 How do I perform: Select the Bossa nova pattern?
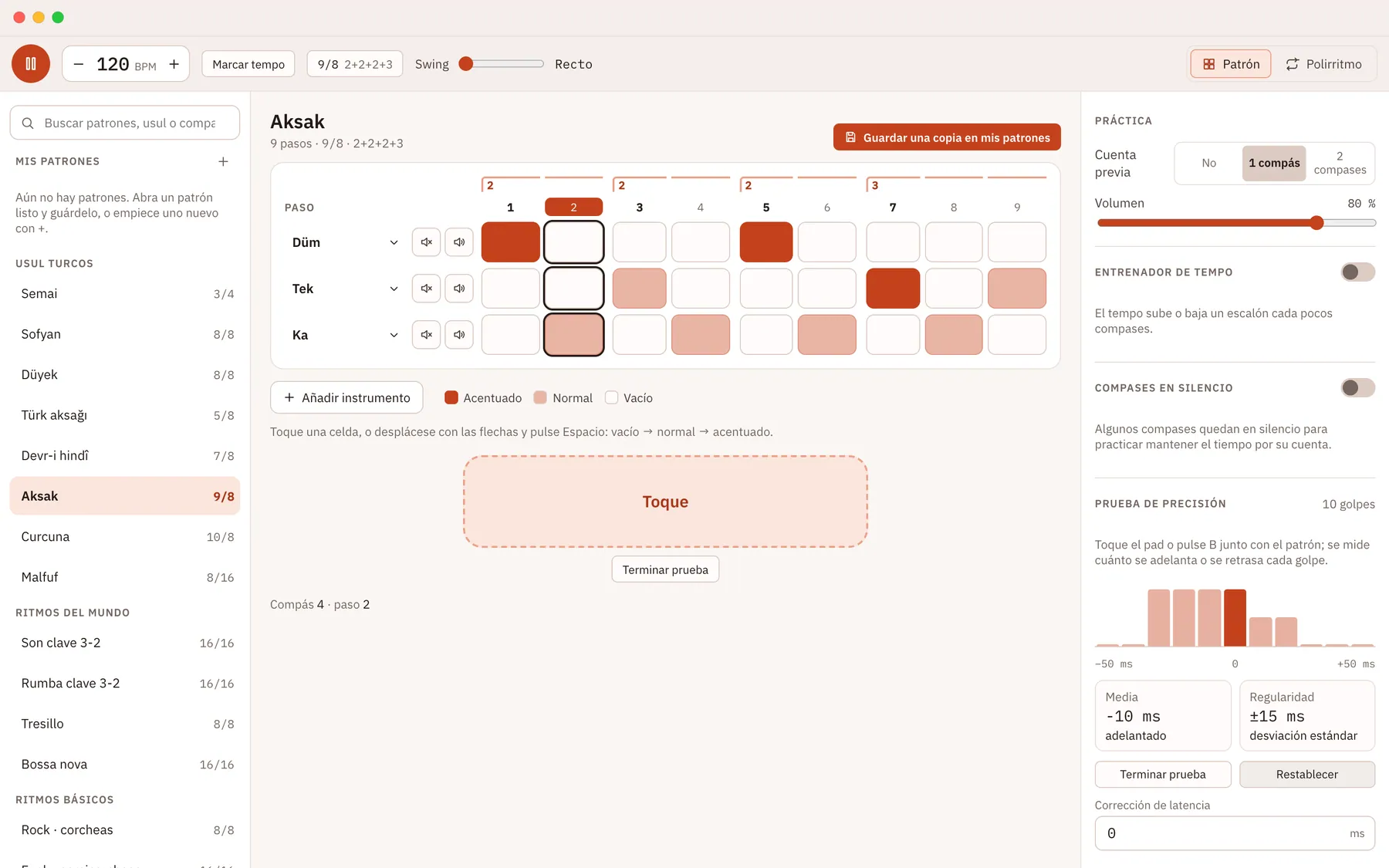point(125,765)
